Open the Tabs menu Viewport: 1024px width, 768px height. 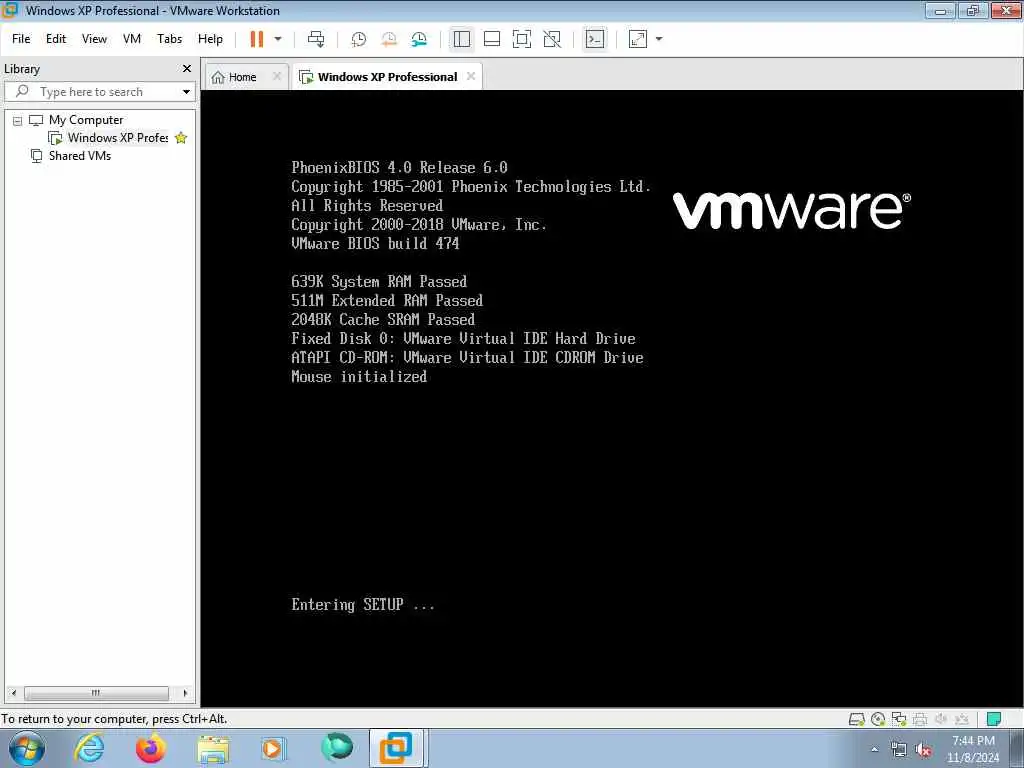[x=170, y=39]
